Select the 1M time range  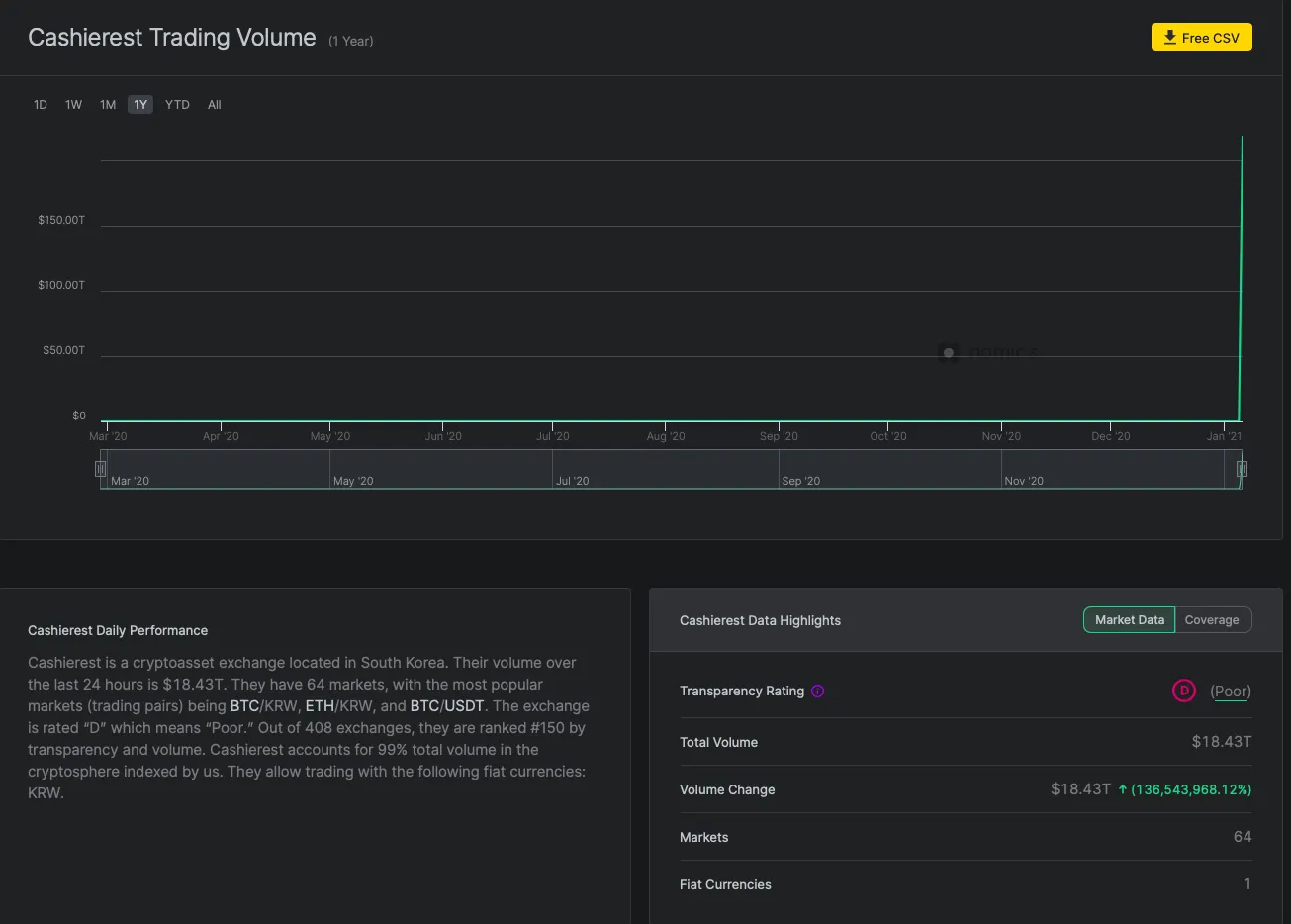click(108, 105)
